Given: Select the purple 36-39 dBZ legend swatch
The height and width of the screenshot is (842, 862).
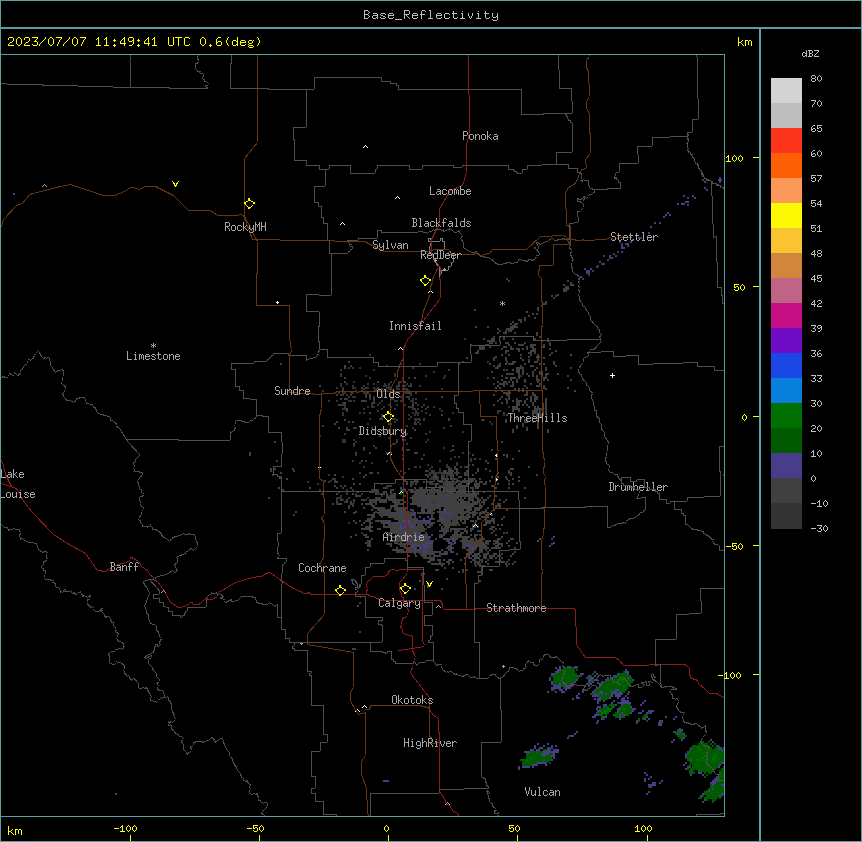Looking at the screenshot, I should coord(786,341).
